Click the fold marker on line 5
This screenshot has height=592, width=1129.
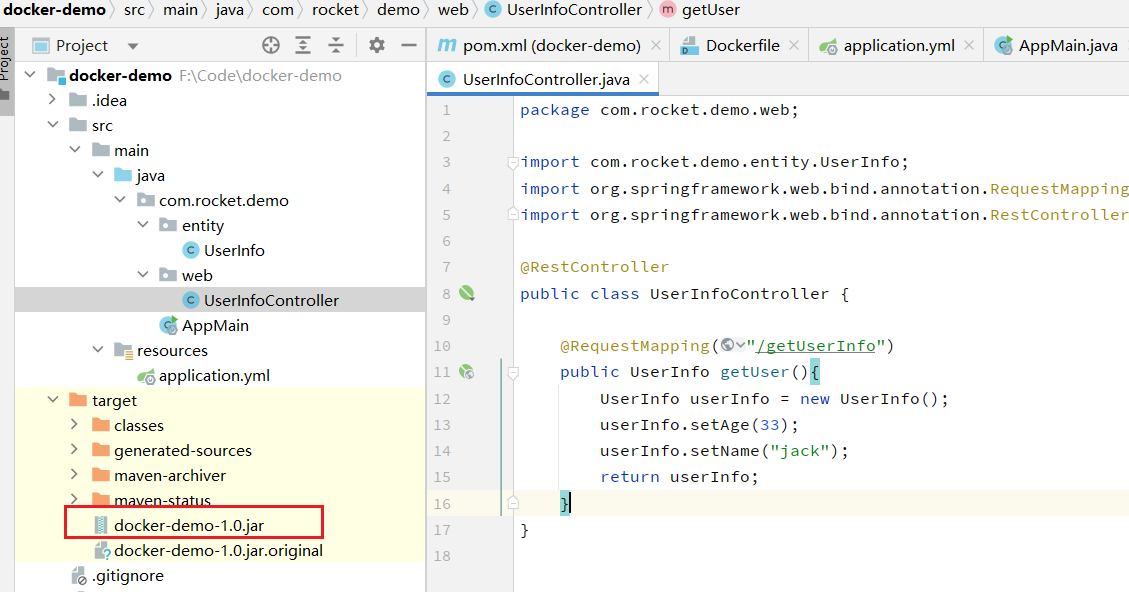(x=513, y=214)
